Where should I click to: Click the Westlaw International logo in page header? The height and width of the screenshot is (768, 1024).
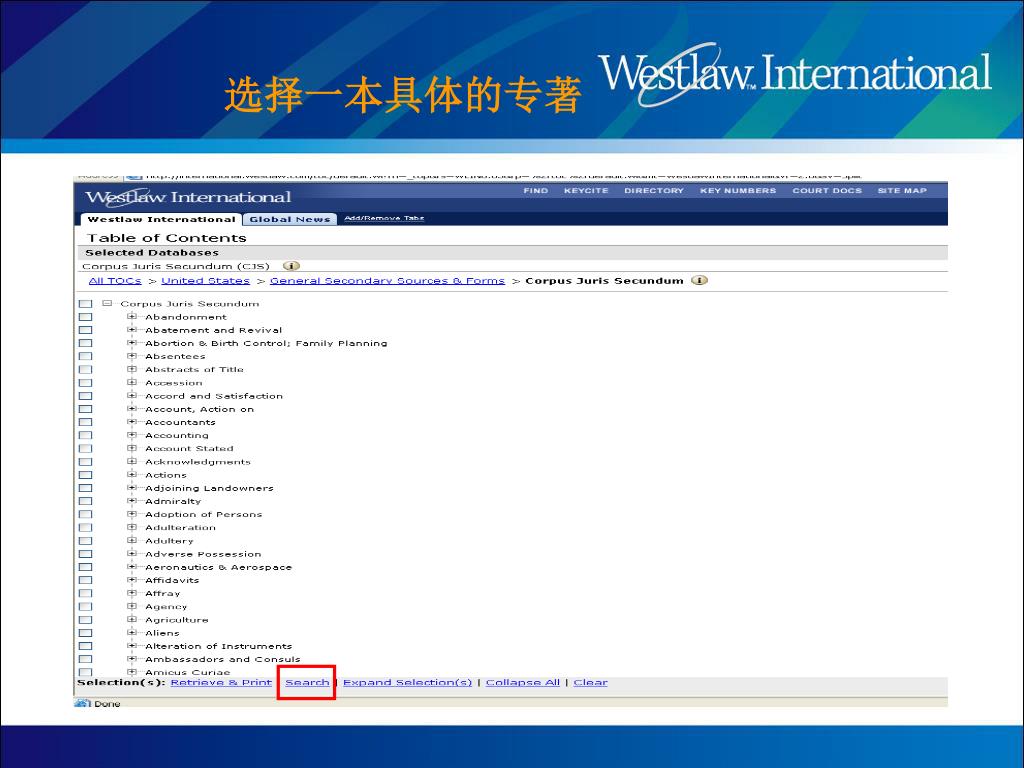pos(188,197)
